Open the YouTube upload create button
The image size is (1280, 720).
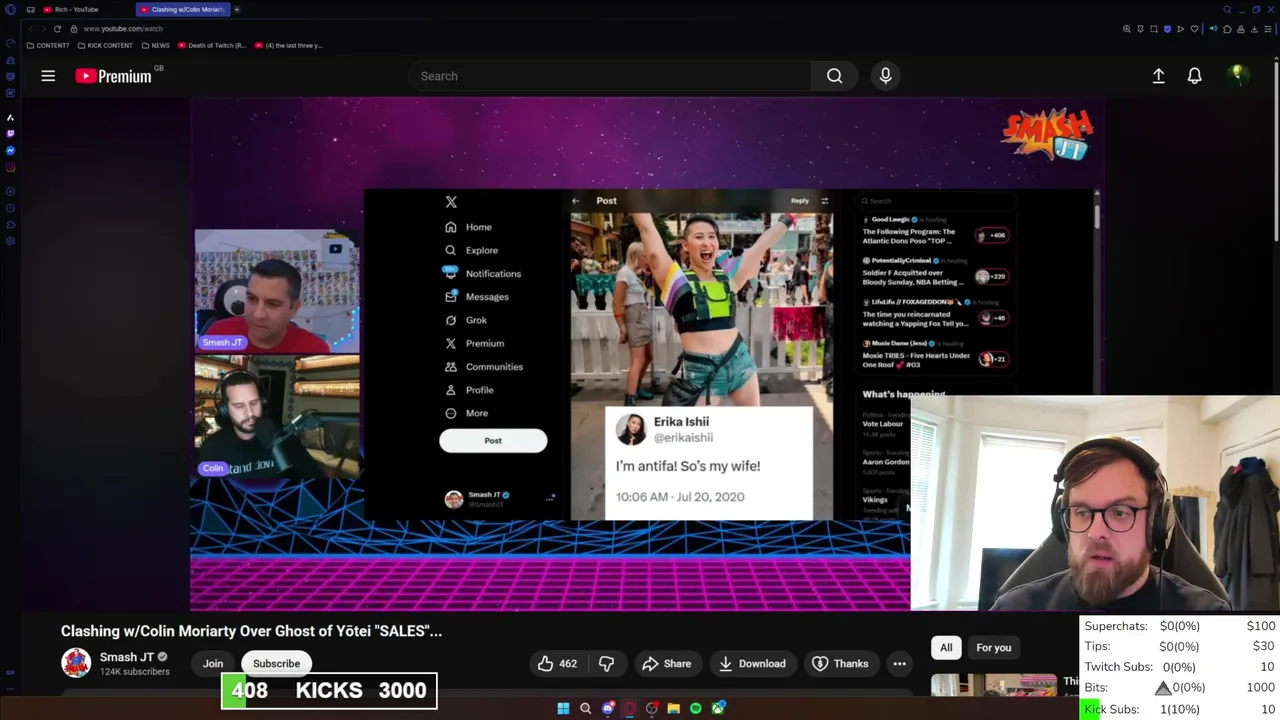(x=1158, y=76)
